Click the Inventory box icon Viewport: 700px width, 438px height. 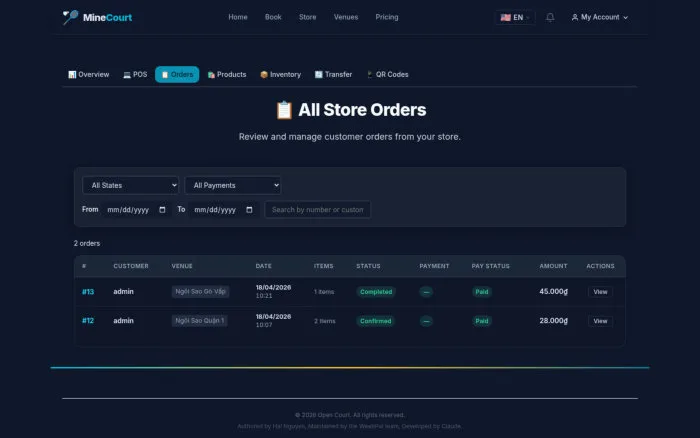click(x=264, y=75)
